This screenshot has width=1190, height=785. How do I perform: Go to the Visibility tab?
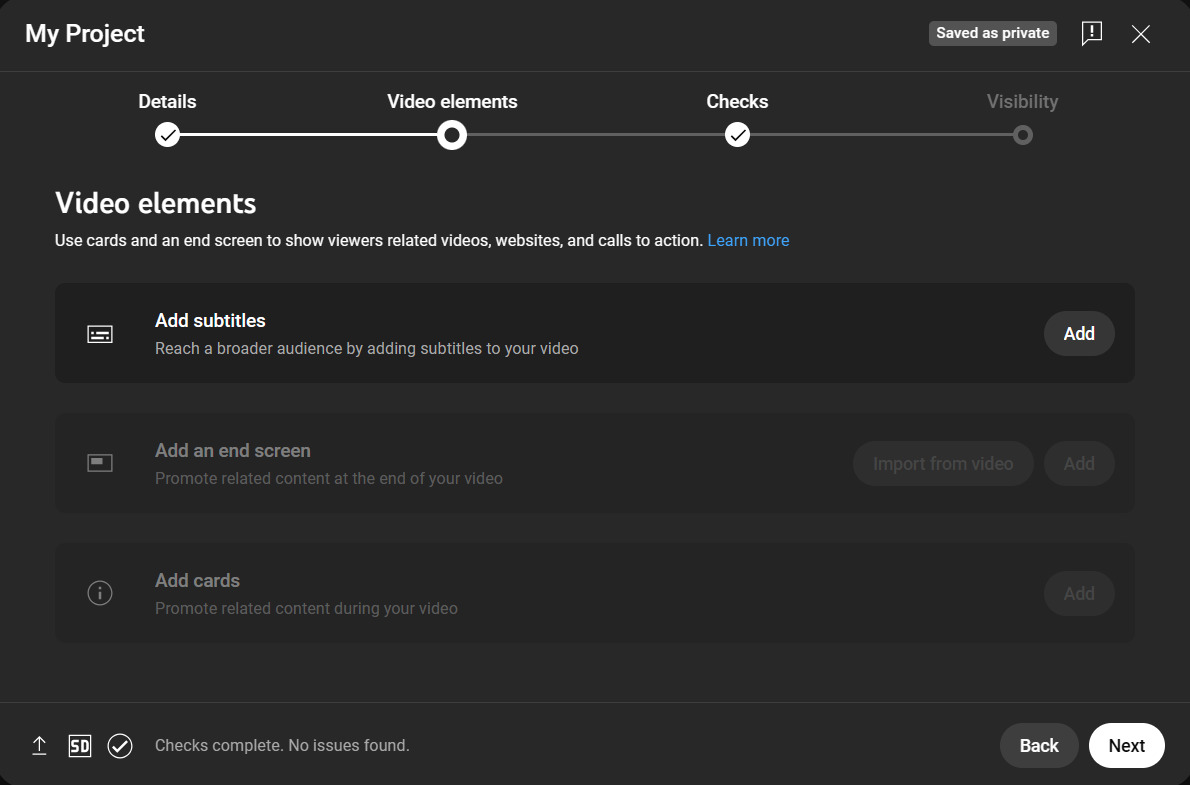coord(1022,101)
